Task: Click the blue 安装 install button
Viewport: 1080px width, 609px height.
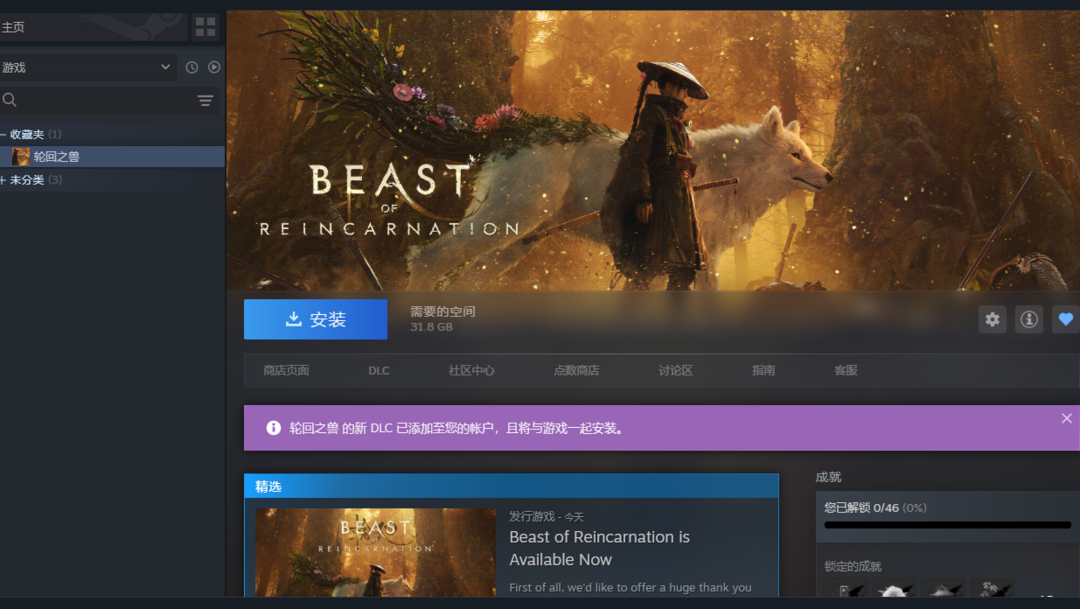Action: click(315, 319)
